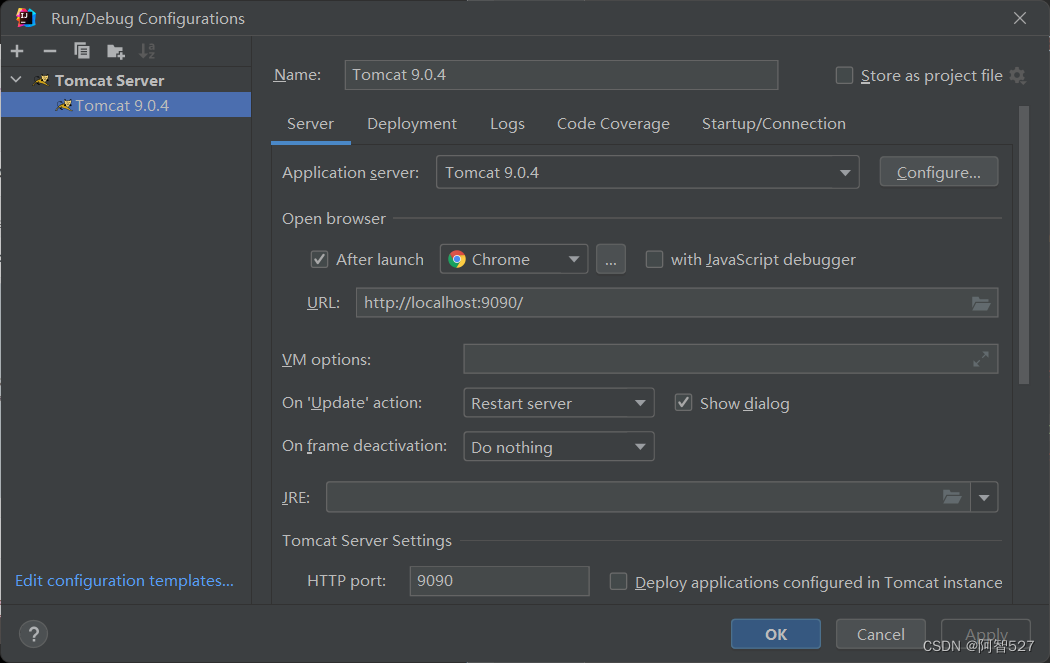This screenshot has width=1050, height=663.
Task: Click the Configure... button
Action: [938, 172]
